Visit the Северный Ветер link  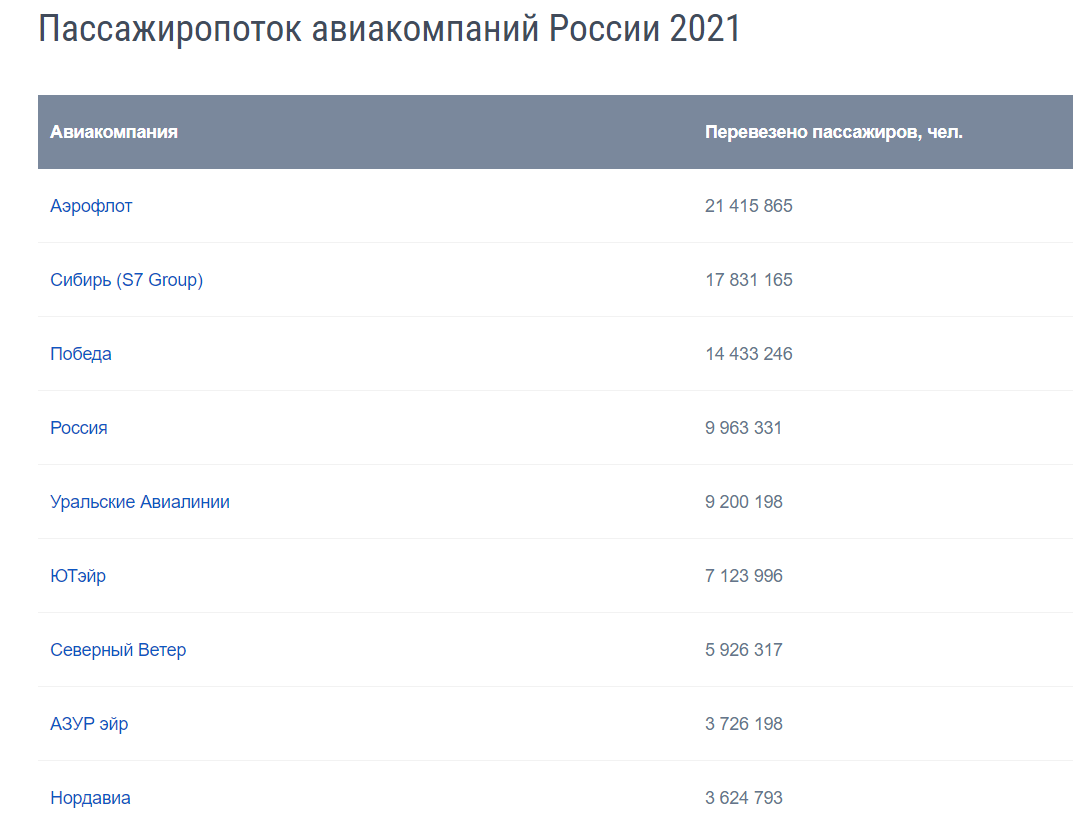point(118,650)
